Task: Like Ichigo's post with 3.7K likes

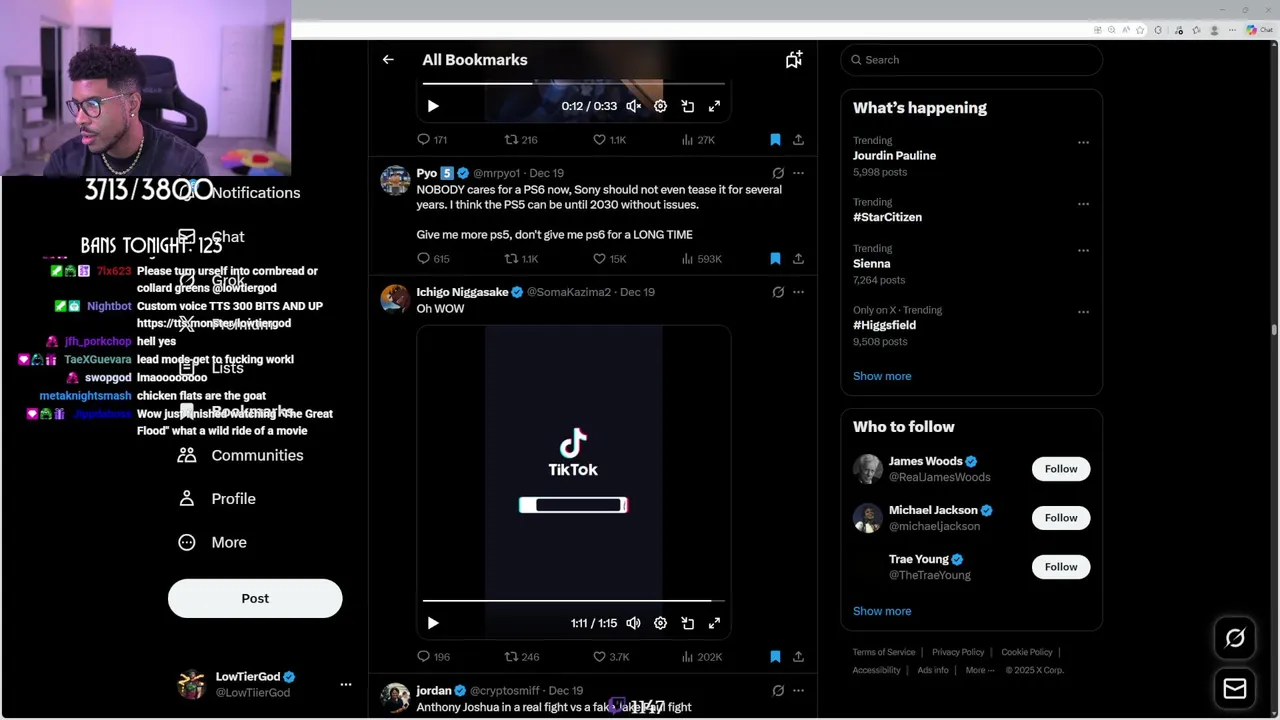Action: (610, 657)
